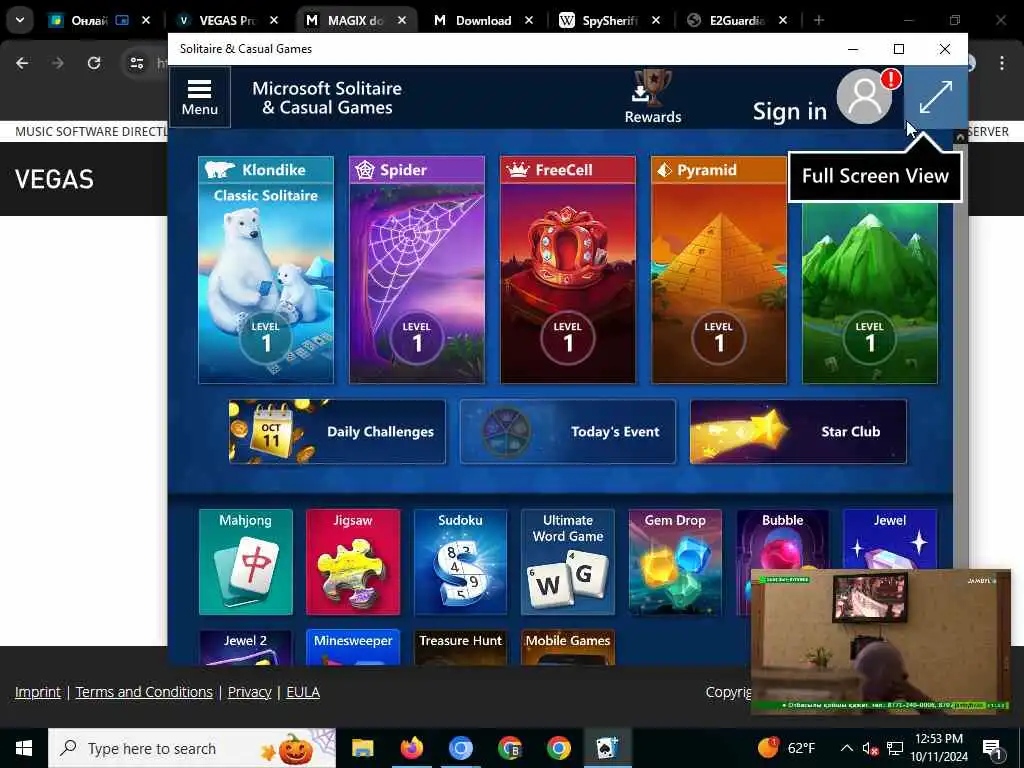Open the Windows Start menu
The image size is (1024, 768).
pyautogui.click(x=24, y=748)
